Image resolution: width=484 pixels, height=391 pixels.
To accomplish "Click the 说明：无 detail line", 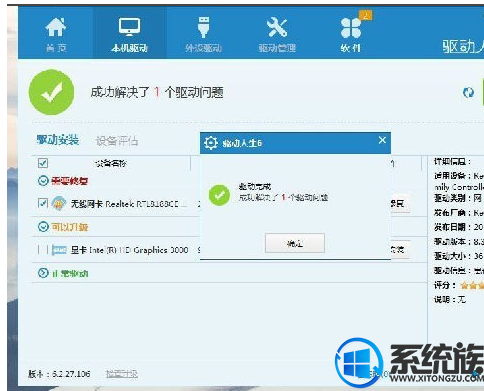I will click(x=450, y=299).
